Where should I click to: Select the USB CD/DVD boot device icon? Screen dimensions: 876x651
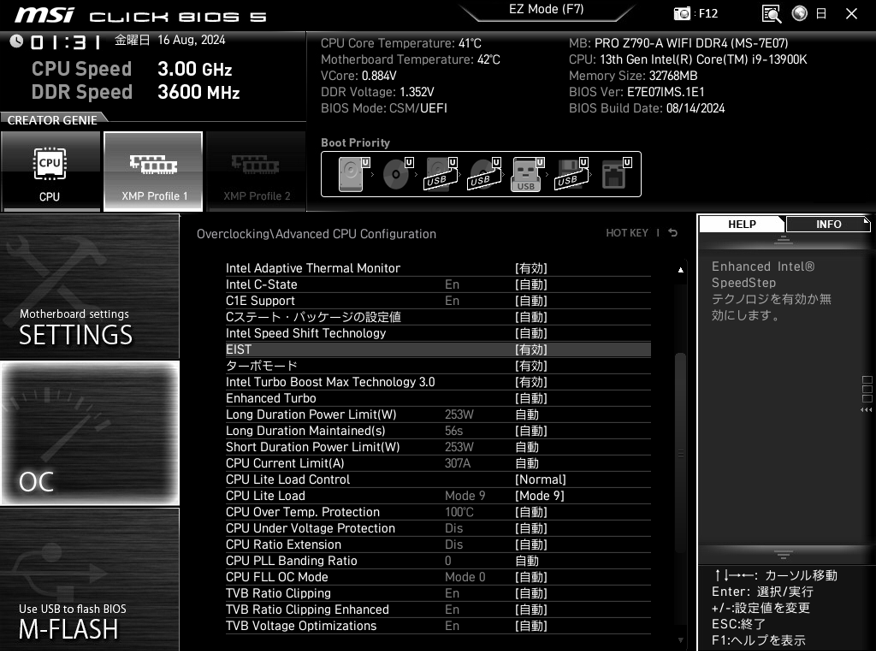pos(484,174)
